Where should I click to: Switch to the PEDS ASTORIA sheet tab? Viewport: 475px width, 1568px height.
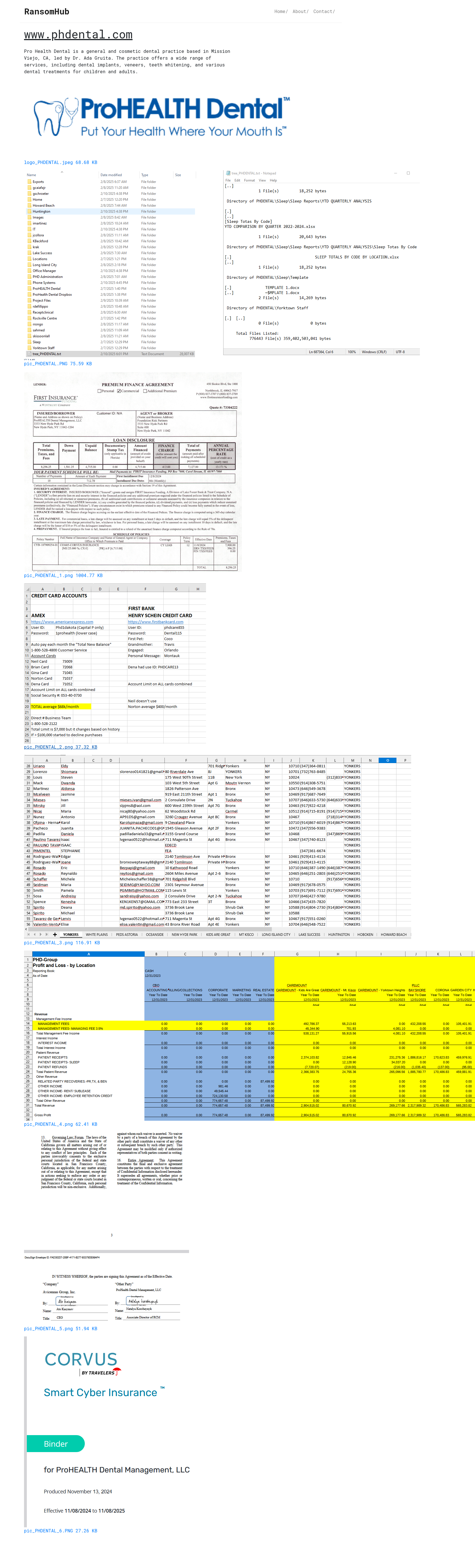tap(127, 934)
